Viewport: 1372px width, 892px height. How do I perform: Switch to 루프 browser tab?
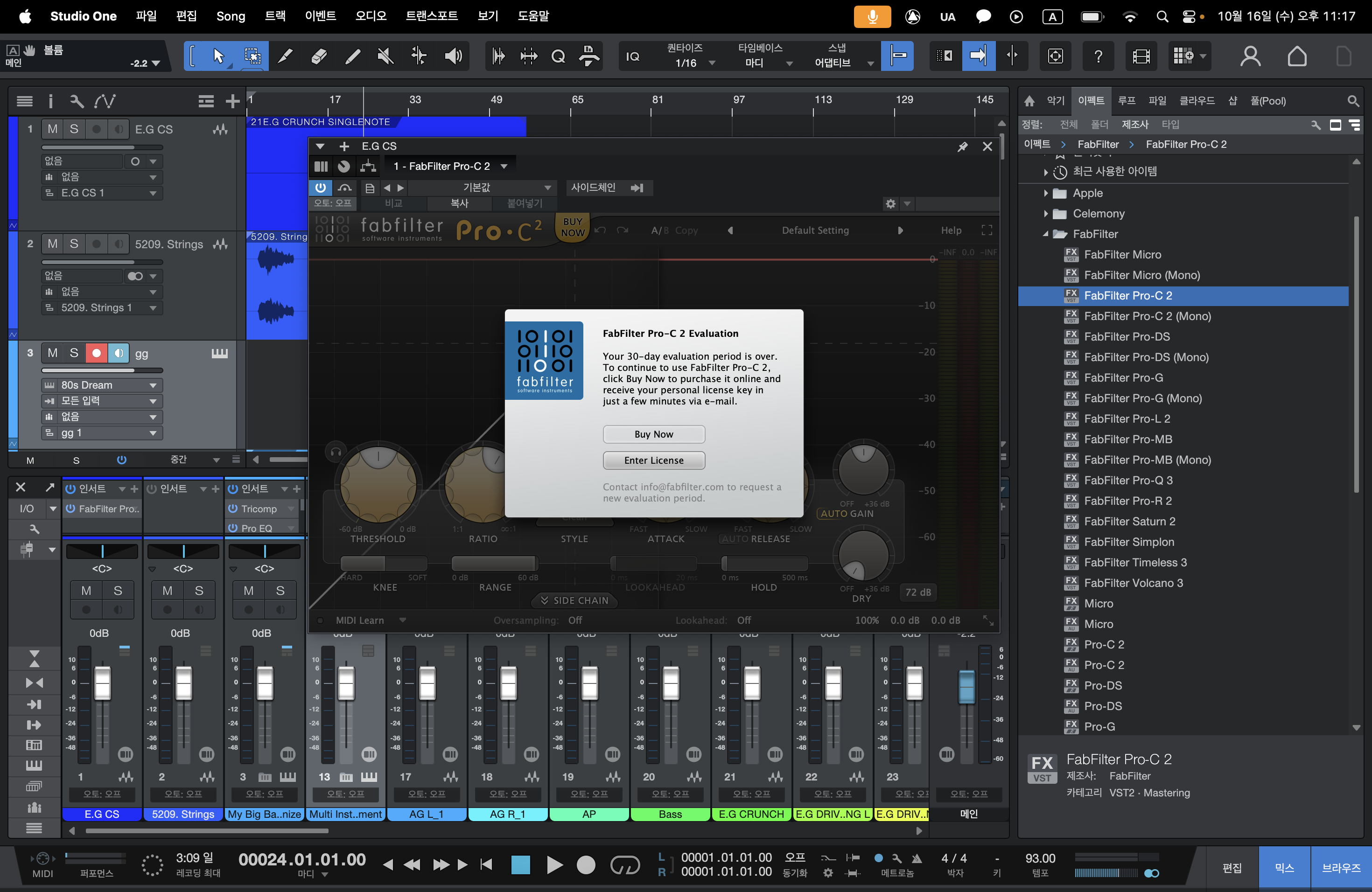coord(1127,101)
